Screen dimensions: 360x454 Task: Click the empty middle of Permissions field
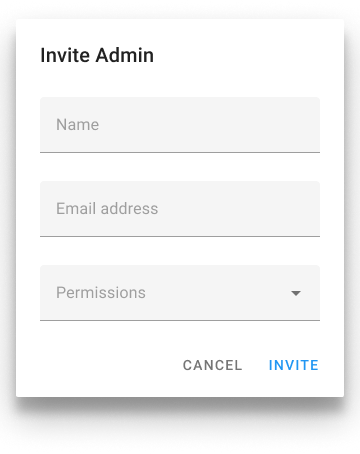point(217,293)
